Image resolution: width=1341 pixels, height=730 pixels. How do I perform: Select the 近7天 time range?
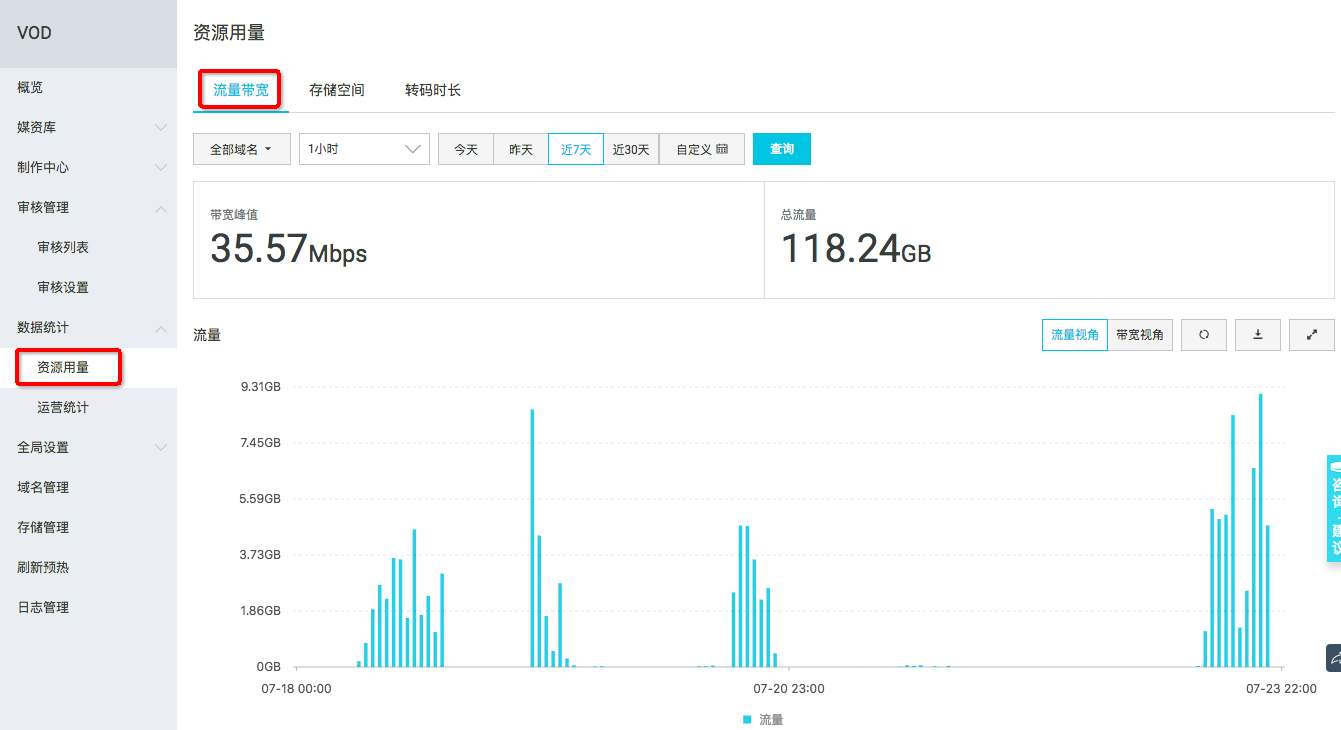point(576,149)
